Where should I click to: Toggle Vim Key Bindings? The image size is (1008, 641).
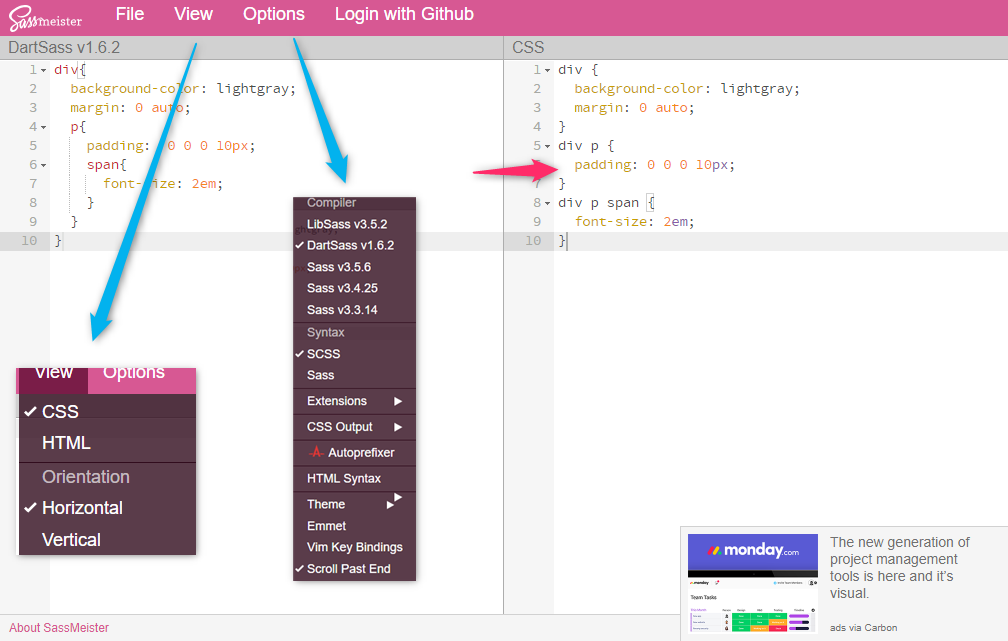coord(354,547)
